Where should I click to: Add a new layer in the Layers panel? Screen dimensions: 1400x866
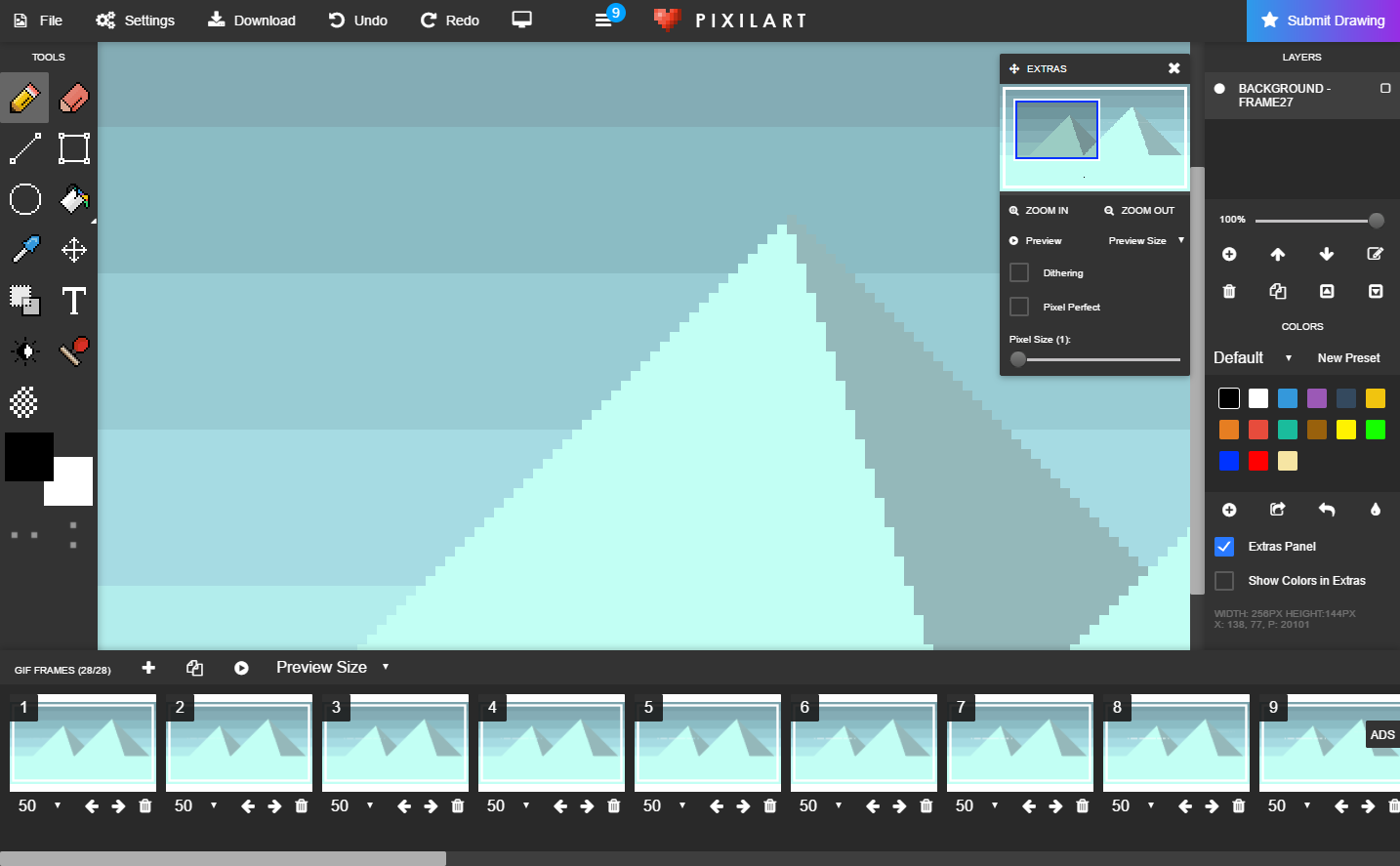point(1229,254)
